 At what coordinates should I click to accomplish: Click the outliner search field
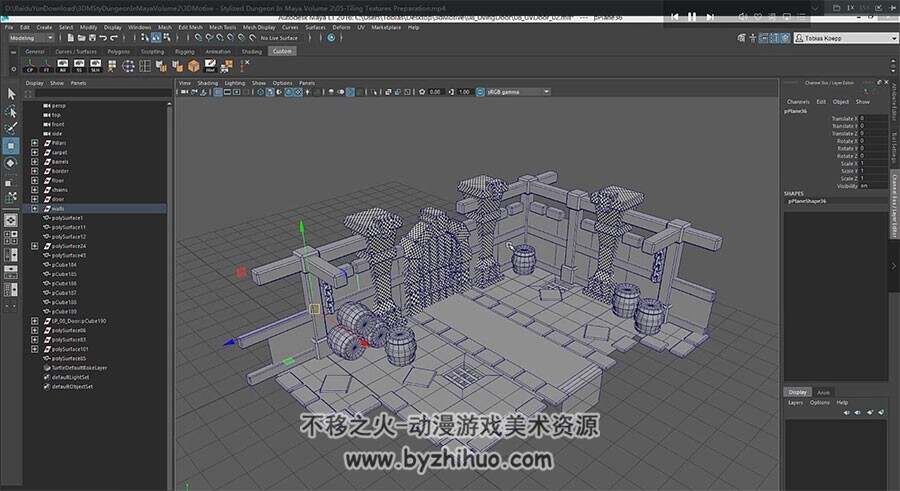click(103, 93)
